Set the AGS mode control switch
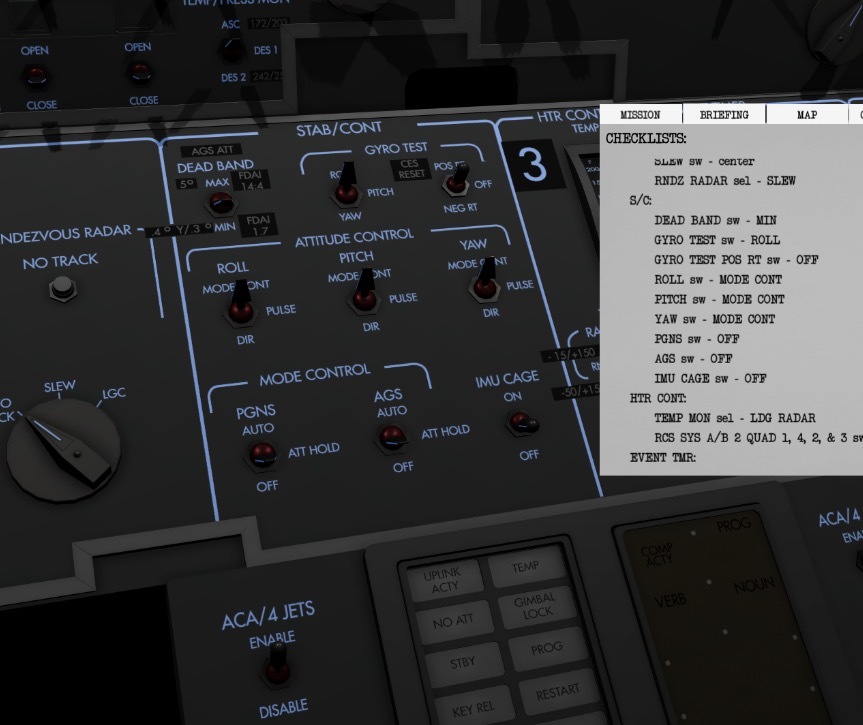This screenshot has height=725, width=863. click(392, 438)
